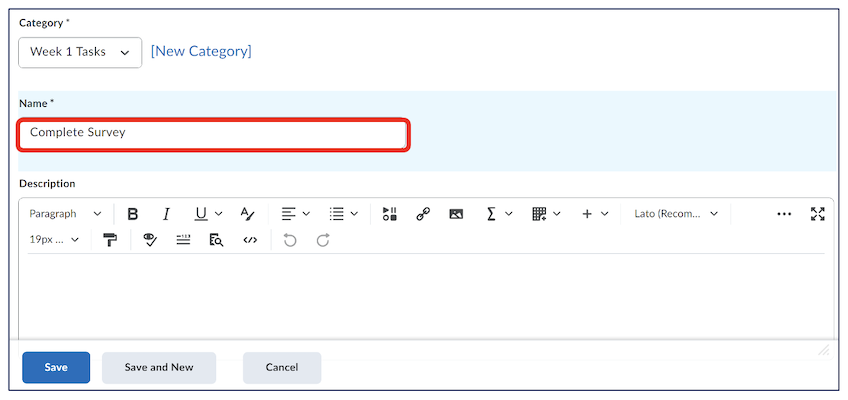Click the undo arrow

pyautogui.click(x=290, y=240)
